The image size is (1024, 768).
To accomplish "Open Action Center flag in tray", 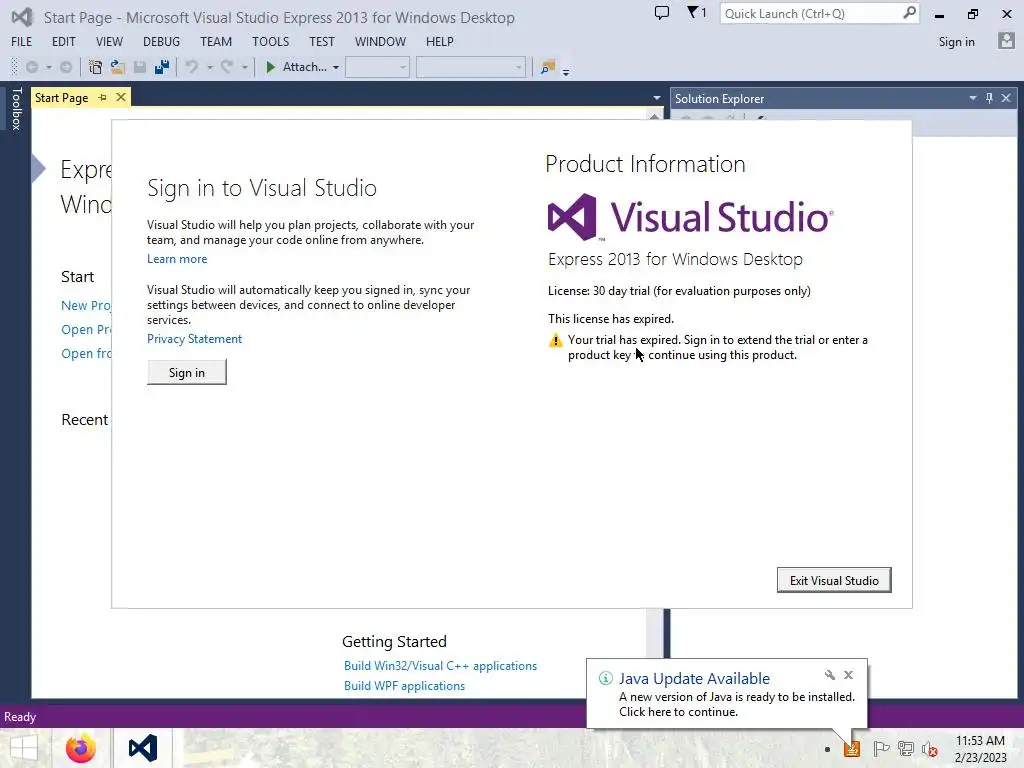I will (x=880, y=748).
